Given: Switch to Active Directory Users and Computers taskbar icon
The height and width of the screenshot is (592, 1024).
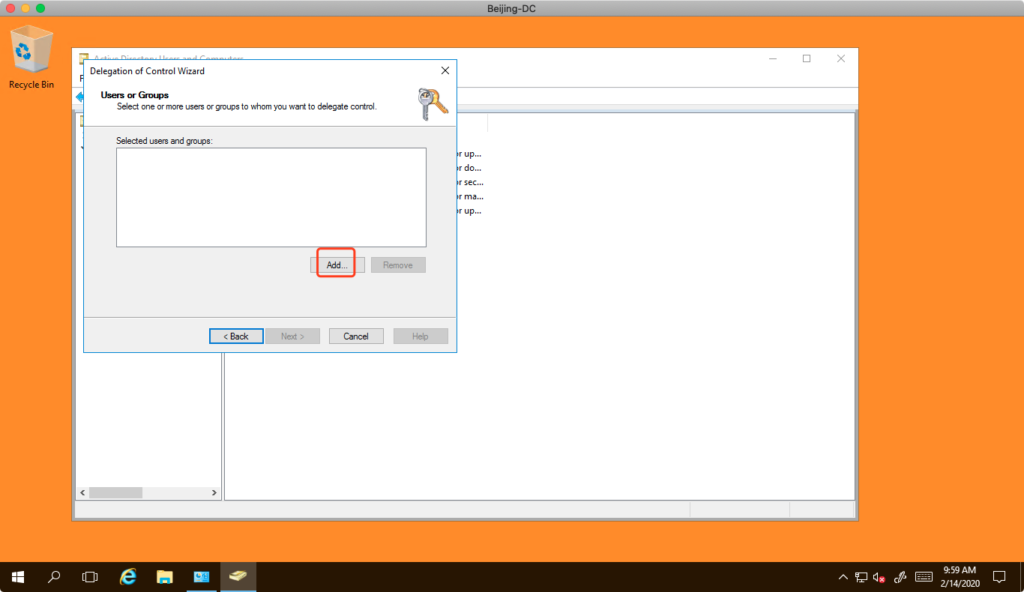Looking at the screenshot, I should coord(238,577).
